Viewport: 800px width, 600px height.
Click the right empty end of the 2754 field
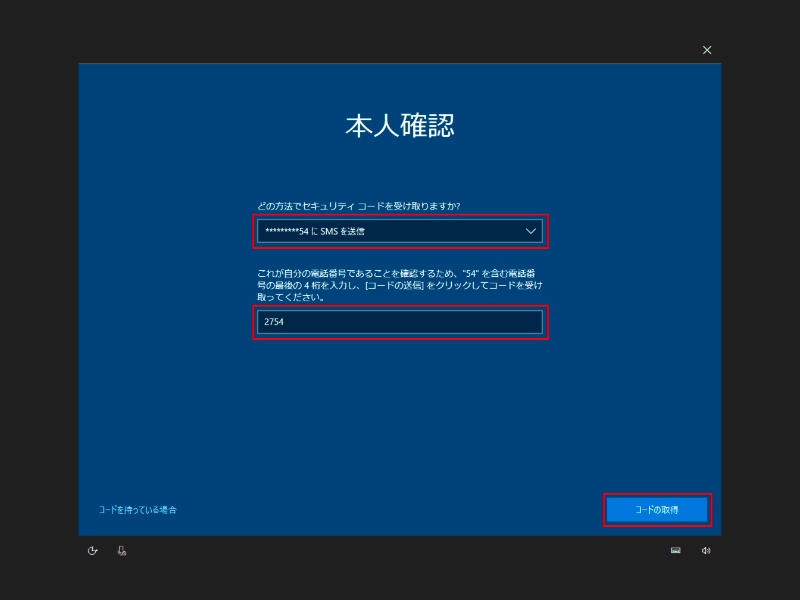pyautogui.click(x=500, y=322)
